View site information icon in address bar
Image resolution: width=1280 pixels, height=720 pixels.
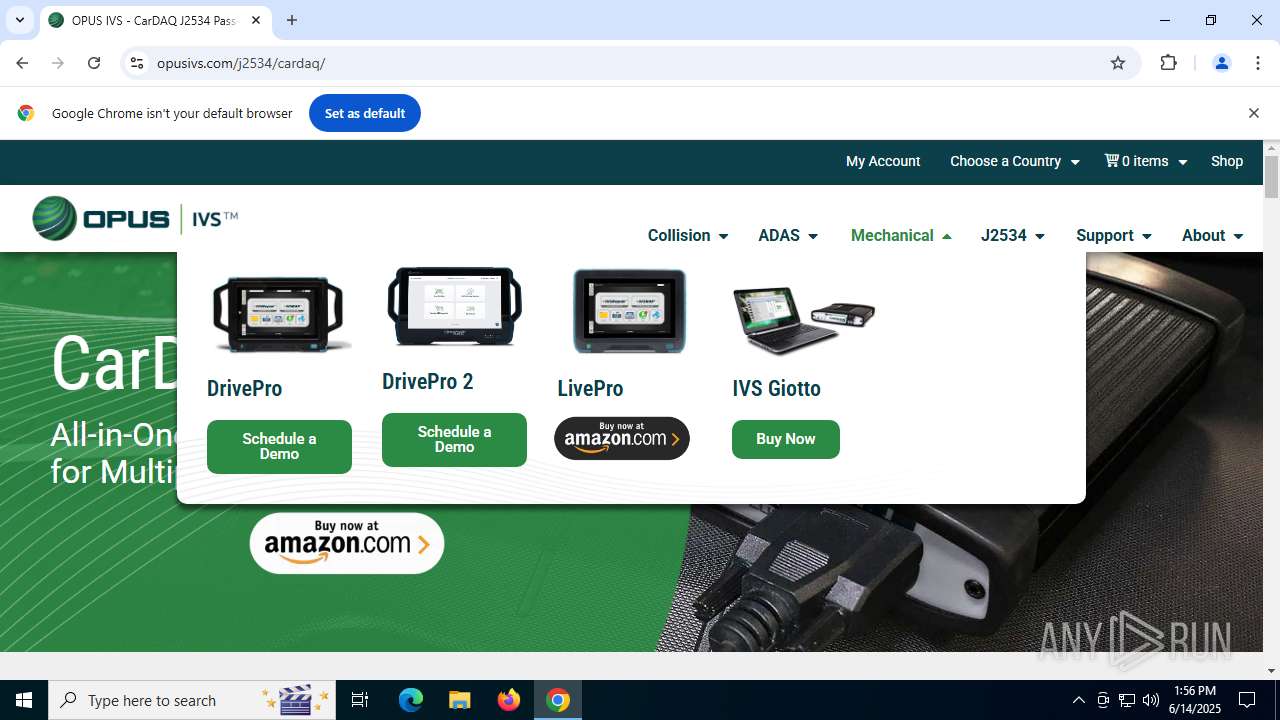tap(138, 63)
